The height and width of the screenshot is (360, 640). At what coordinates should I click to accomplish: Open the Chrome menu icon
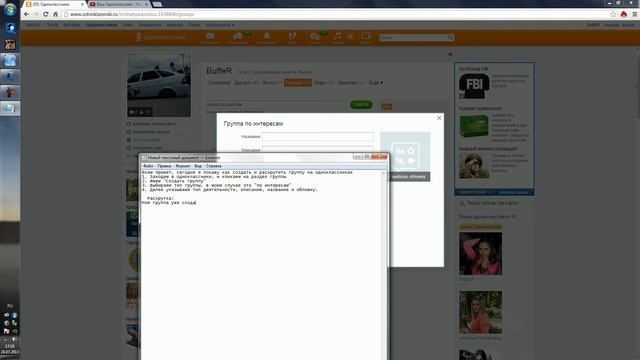[x=634, y=14]
